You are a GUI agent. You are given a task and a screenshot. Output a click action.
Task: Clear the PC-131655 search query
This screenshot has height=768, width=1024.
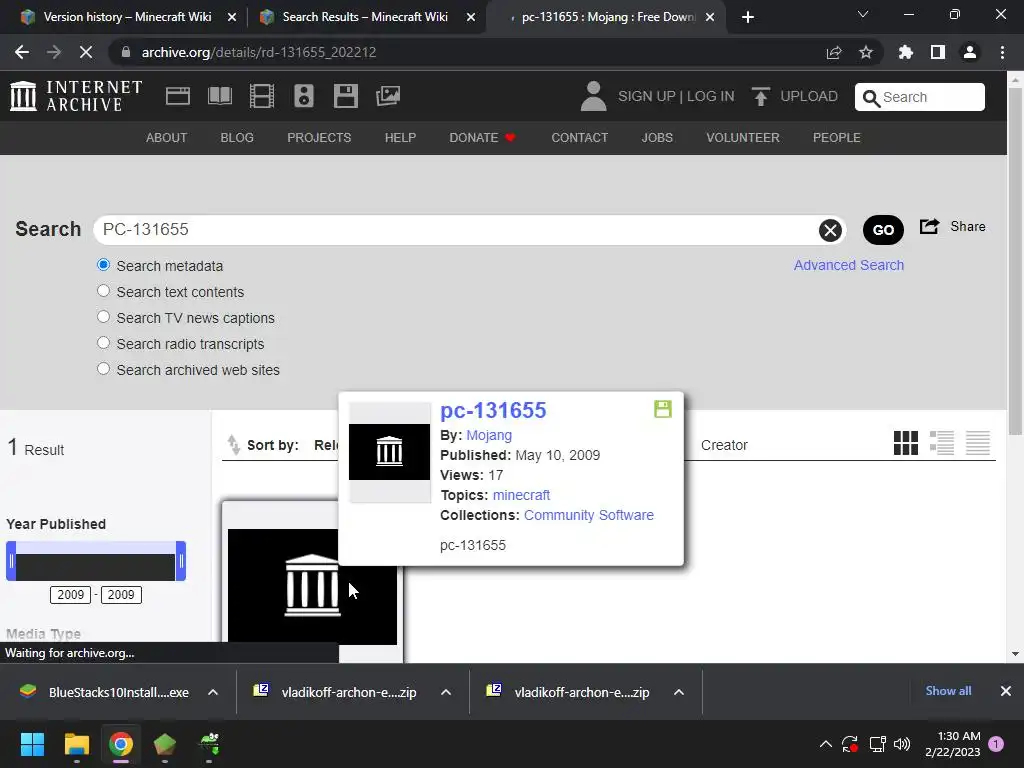click(830, 230)
